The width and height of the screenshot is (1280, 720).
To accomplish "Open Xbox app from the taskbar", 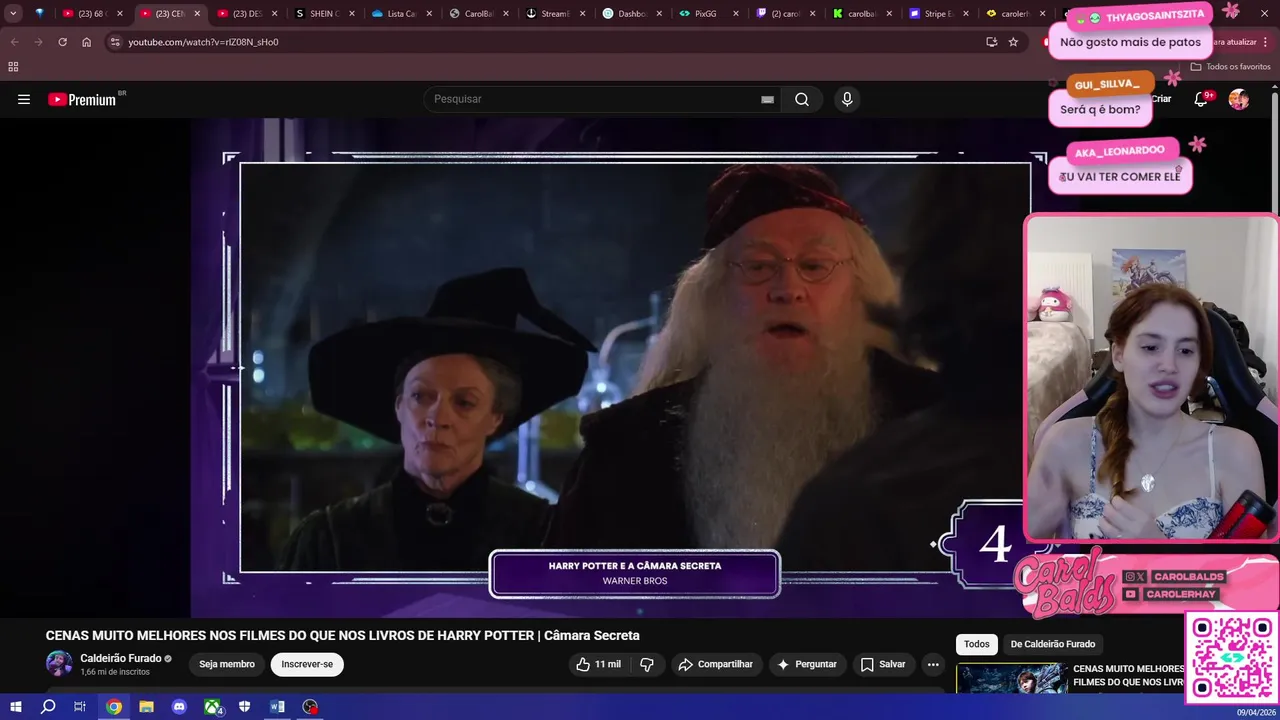I will coord(213,707).
